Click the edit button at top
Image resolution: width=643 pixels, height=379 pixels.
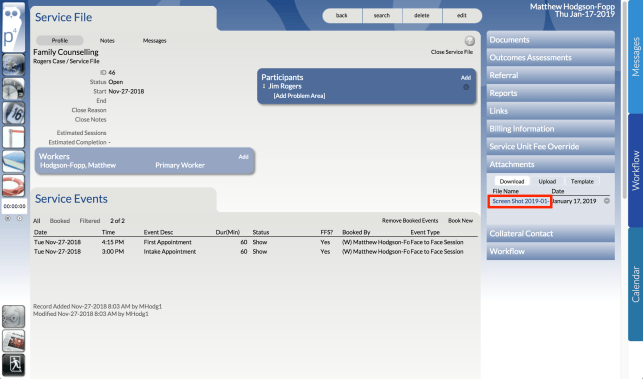pos(462,16)
